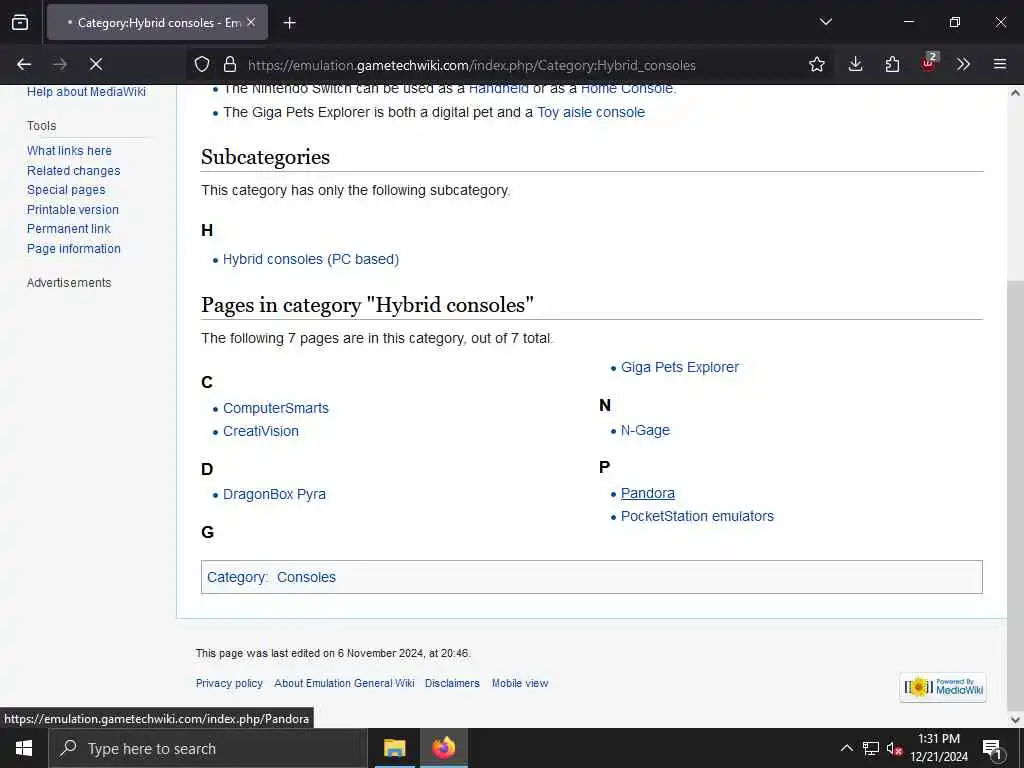Open a new browser tab
Viewport: 1024px width, 768px height.
point(289,23)
